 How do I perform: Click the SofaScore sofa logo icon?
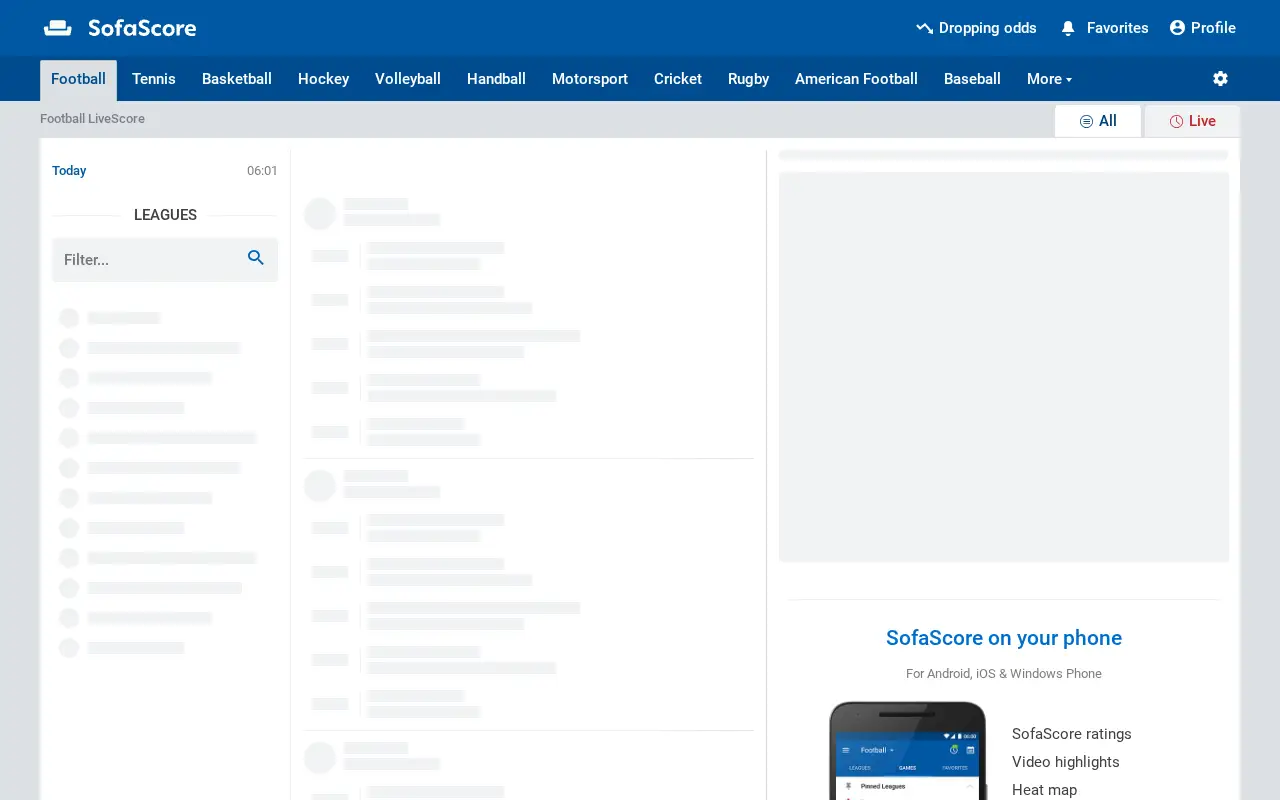tap(58, 28)
